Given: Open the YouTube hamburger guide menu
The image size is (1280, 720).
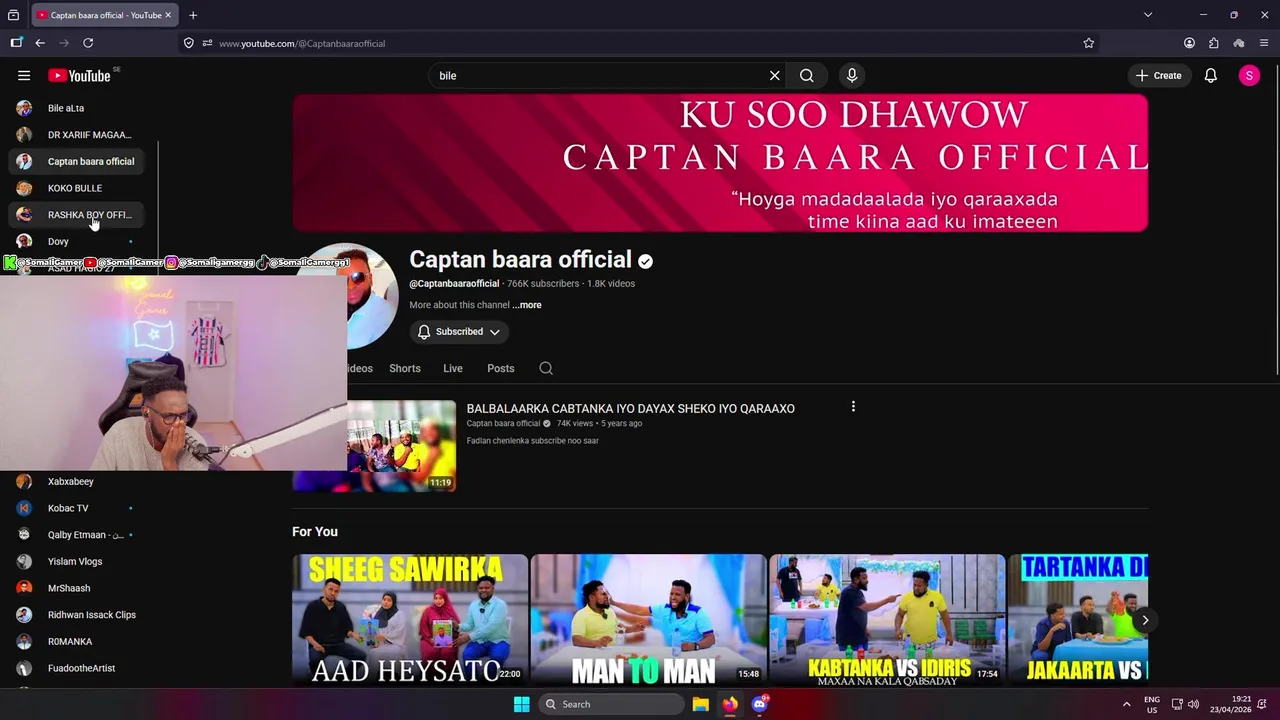Looking at the screenshot, I should [24, 76].
